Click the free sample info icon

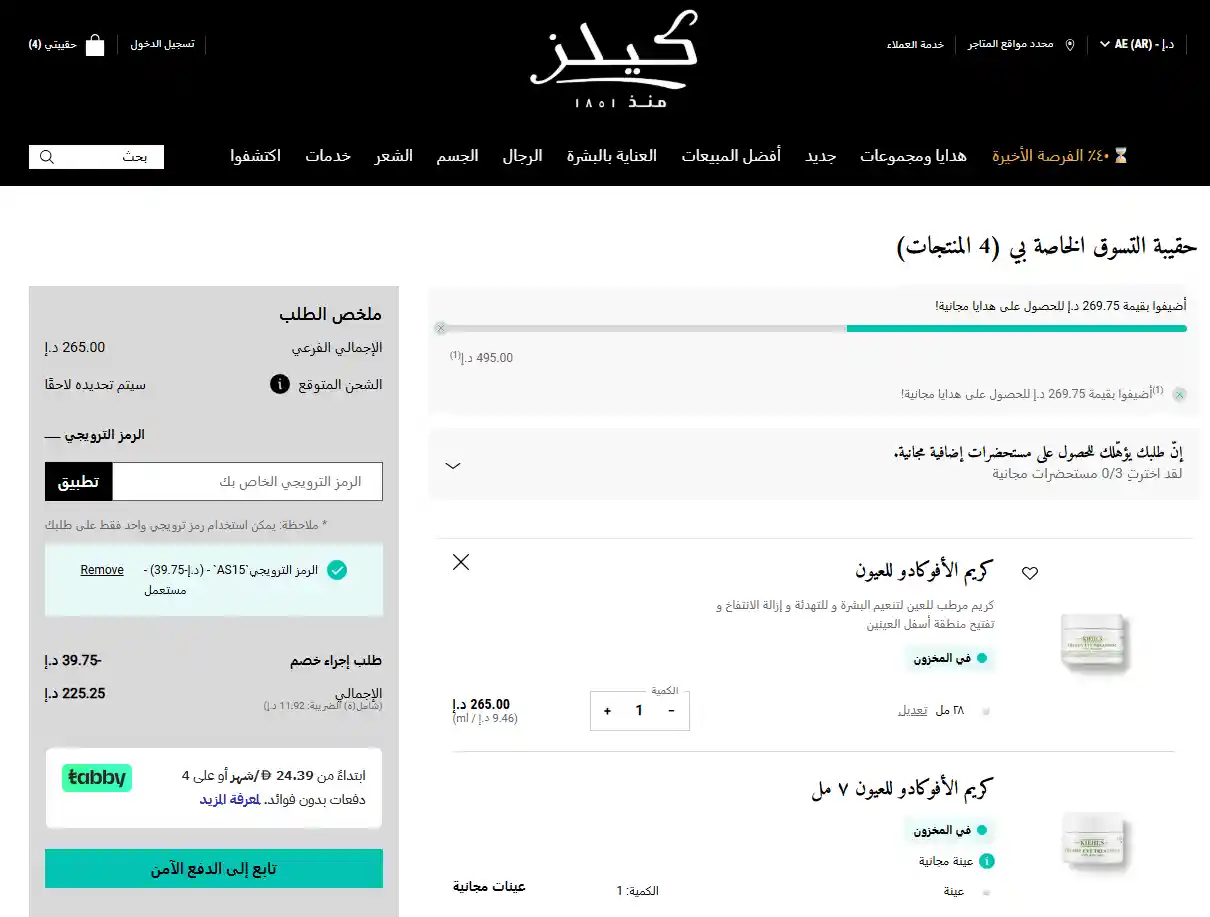(987, 861)
